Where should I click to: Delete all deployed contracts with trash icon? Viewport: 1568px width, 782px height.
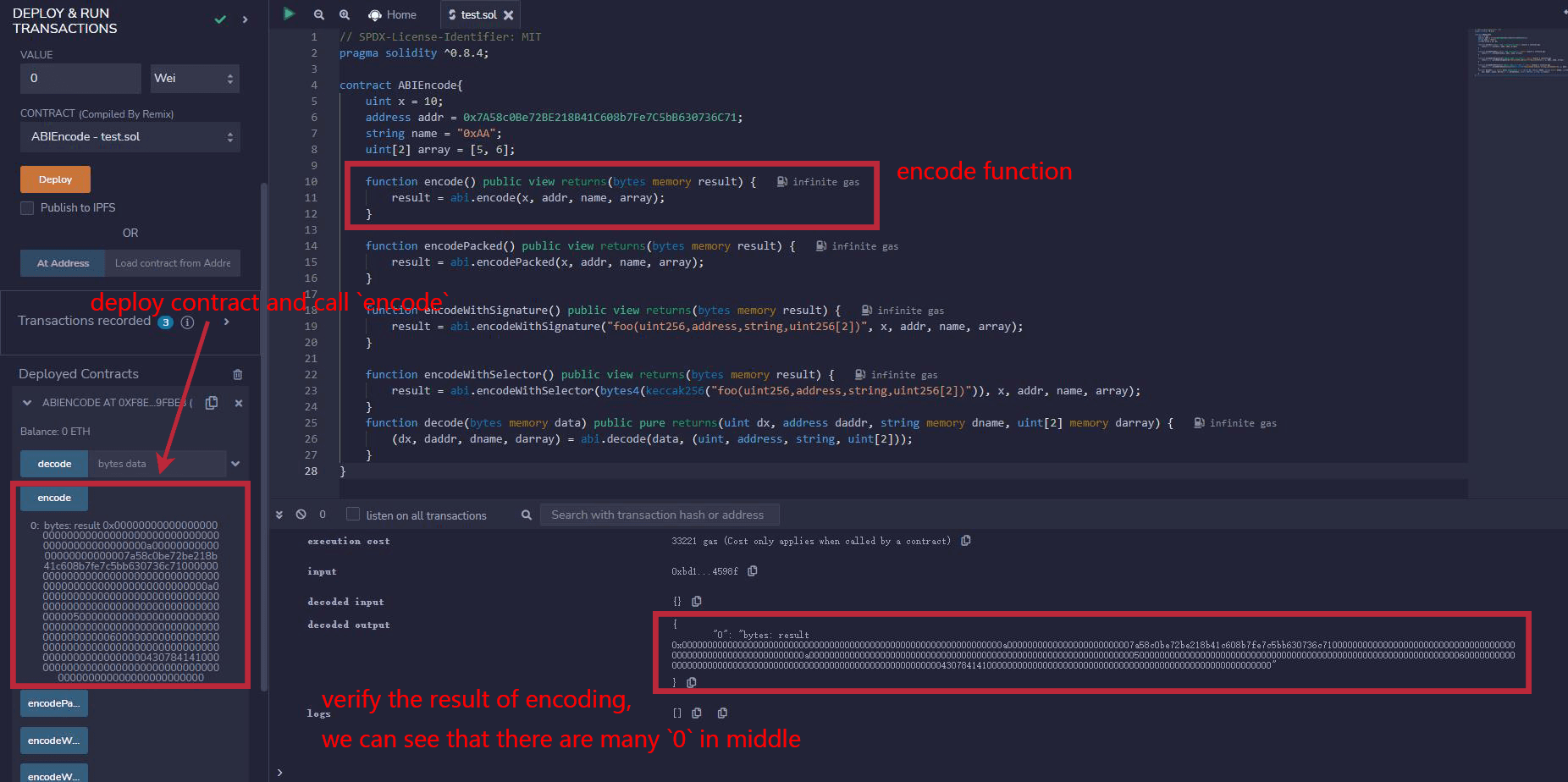[238, 374]
